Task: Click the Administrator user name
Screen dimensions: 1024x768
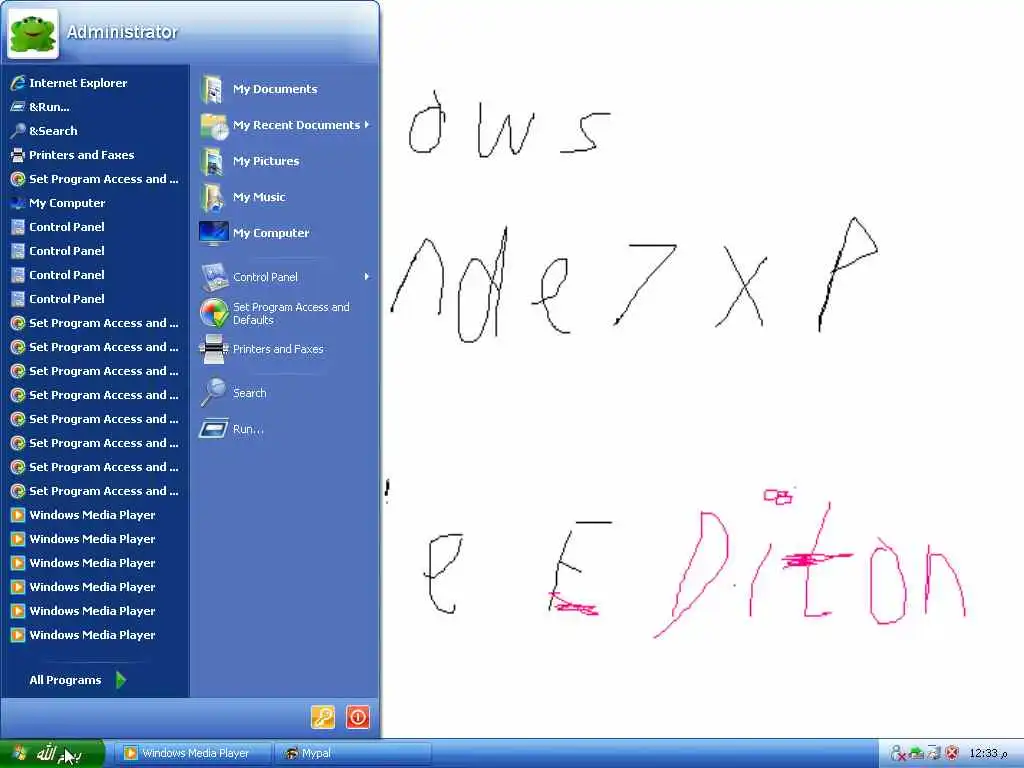Action: coord(122,32)
